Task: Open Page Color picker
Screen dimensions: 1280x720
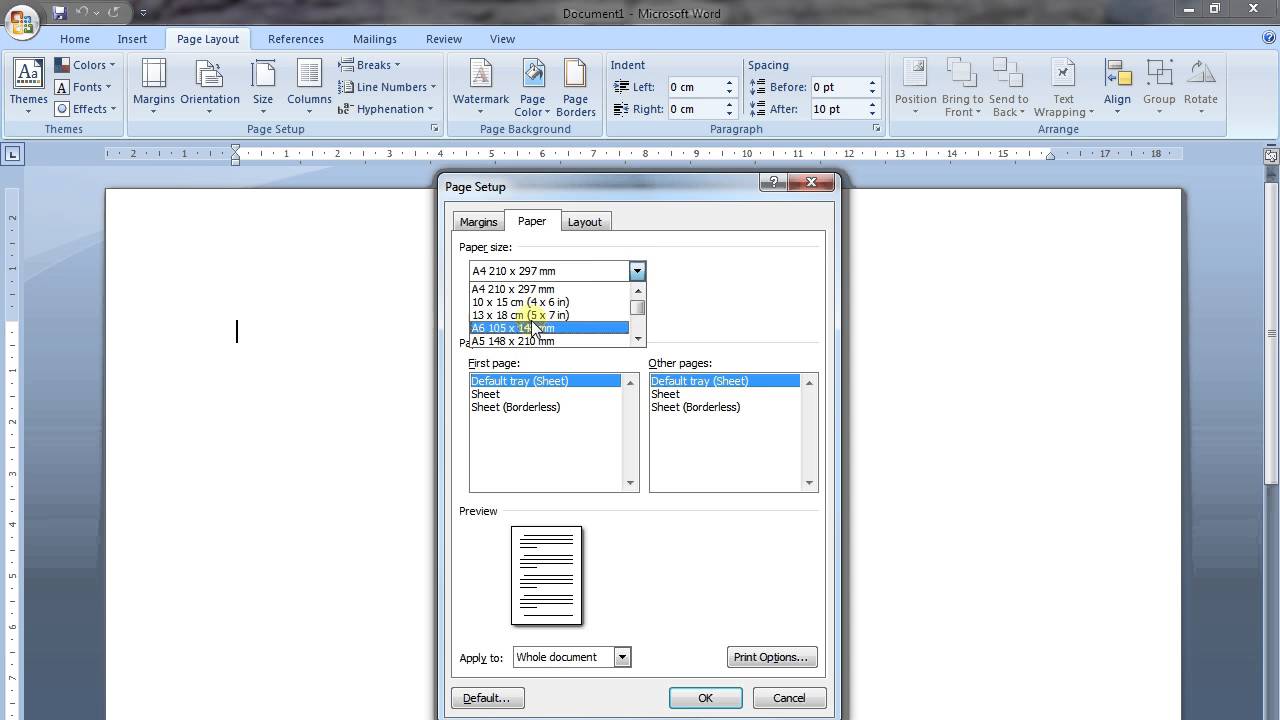Action: (532, 86)
